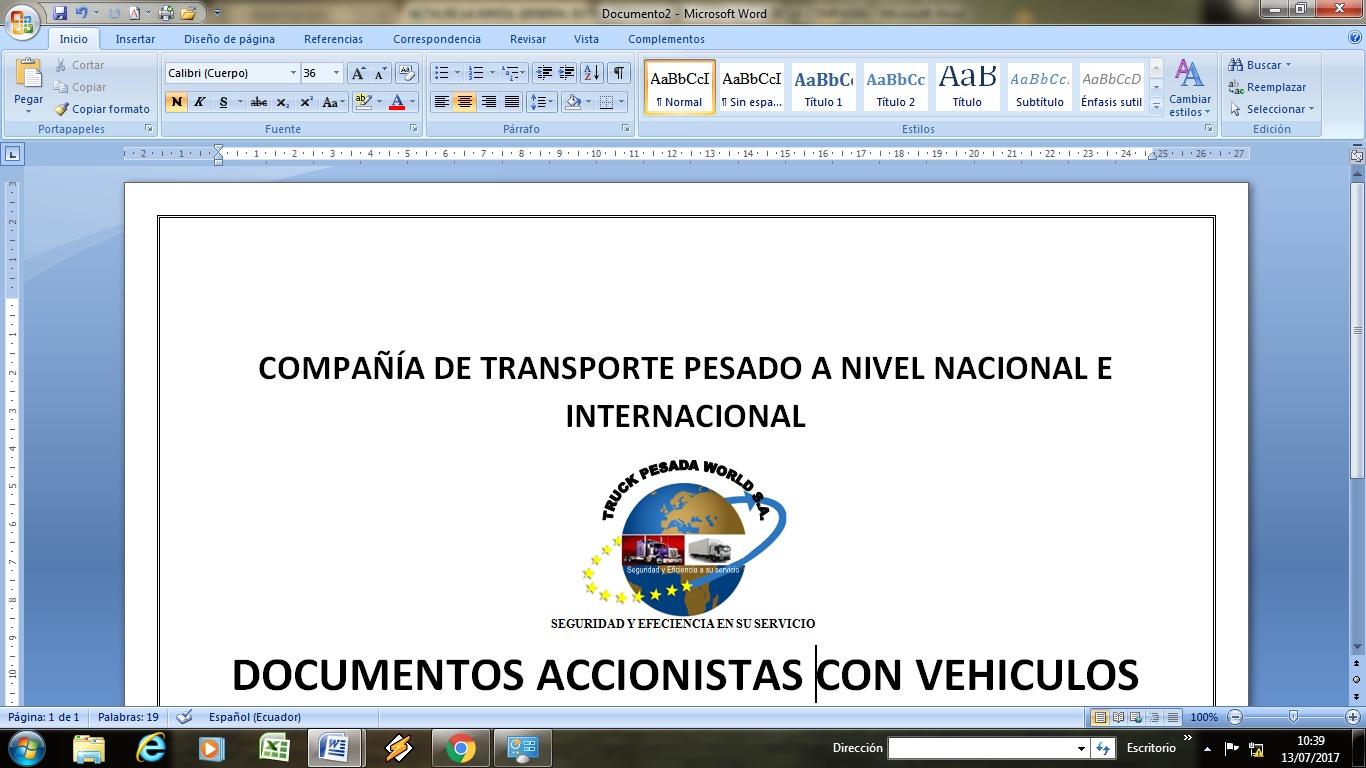Click the zoom slider in the status bar
1366x768 pixels.
tap(1294, 717)
